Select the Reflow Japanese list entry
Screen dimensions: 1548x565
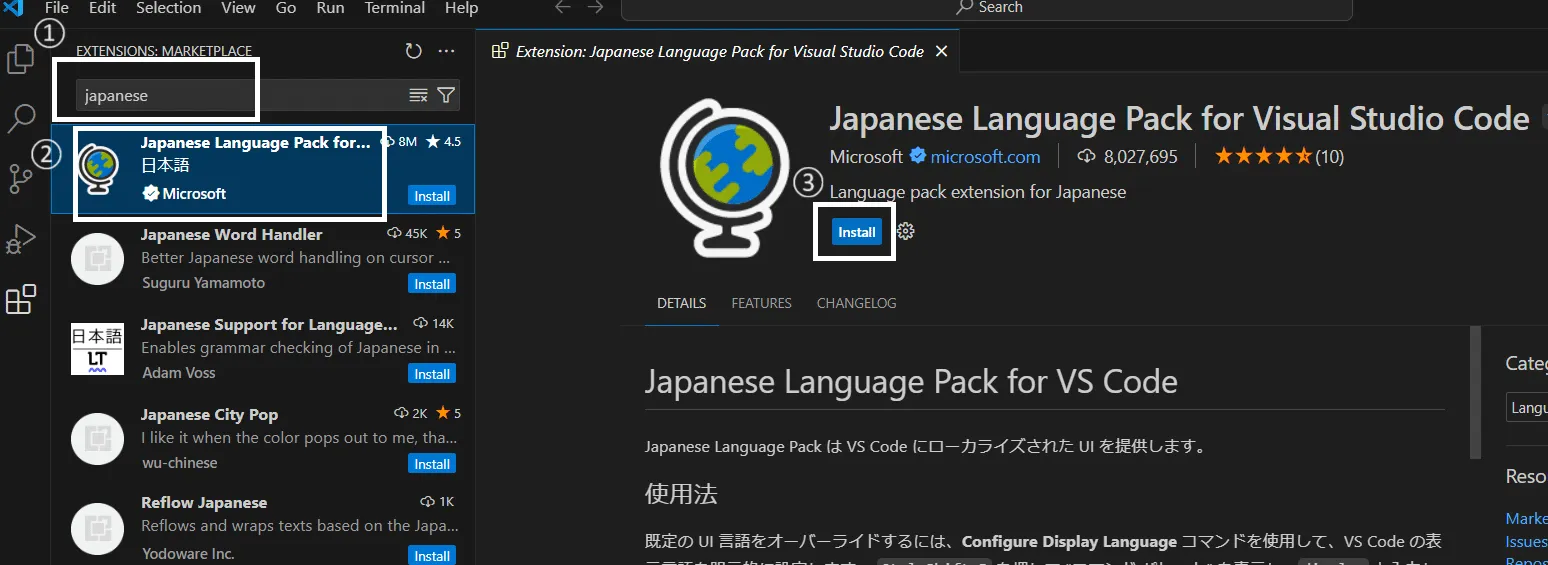(x=263, y=526)
